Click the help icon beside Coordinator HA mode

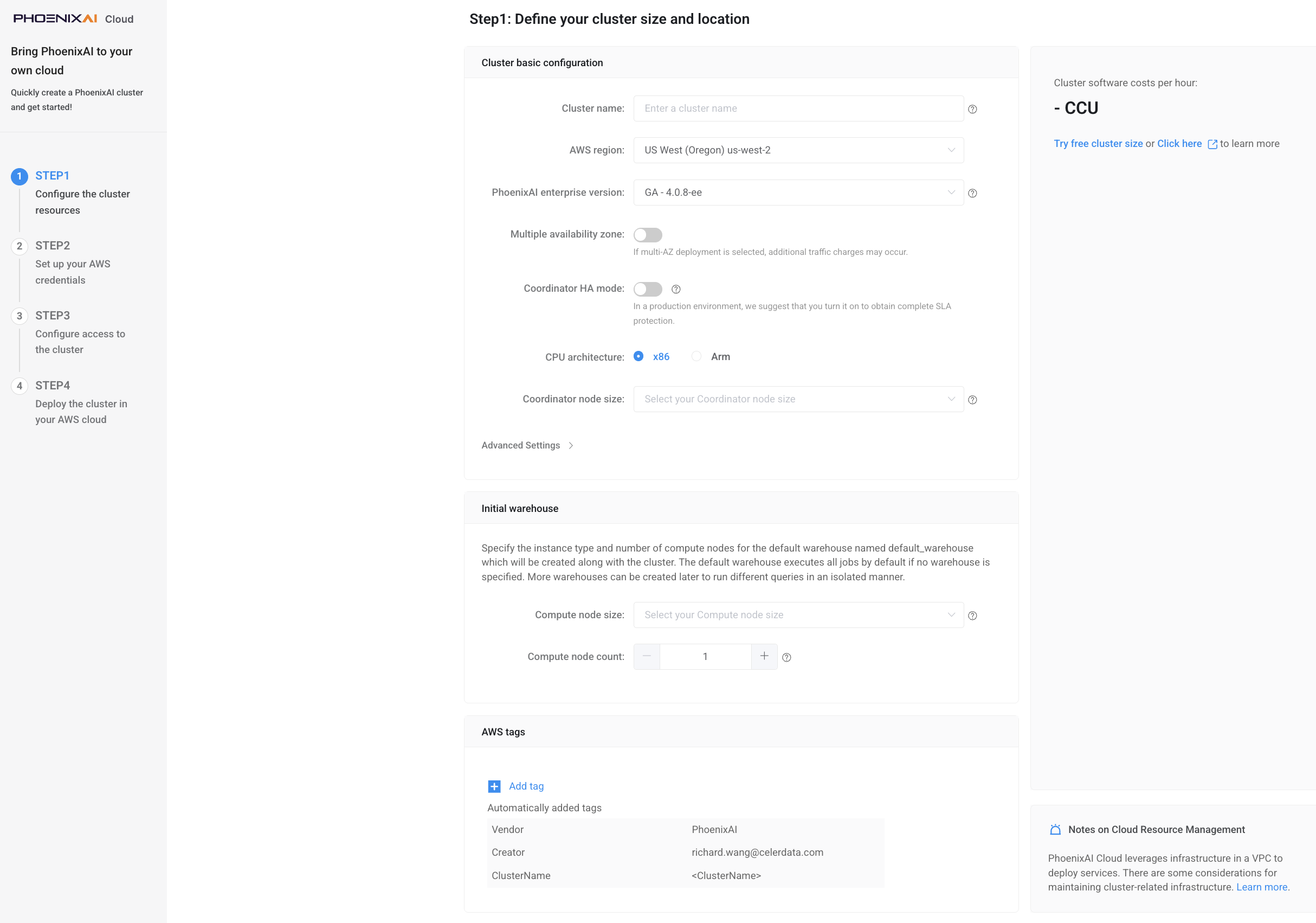(676, 289)
